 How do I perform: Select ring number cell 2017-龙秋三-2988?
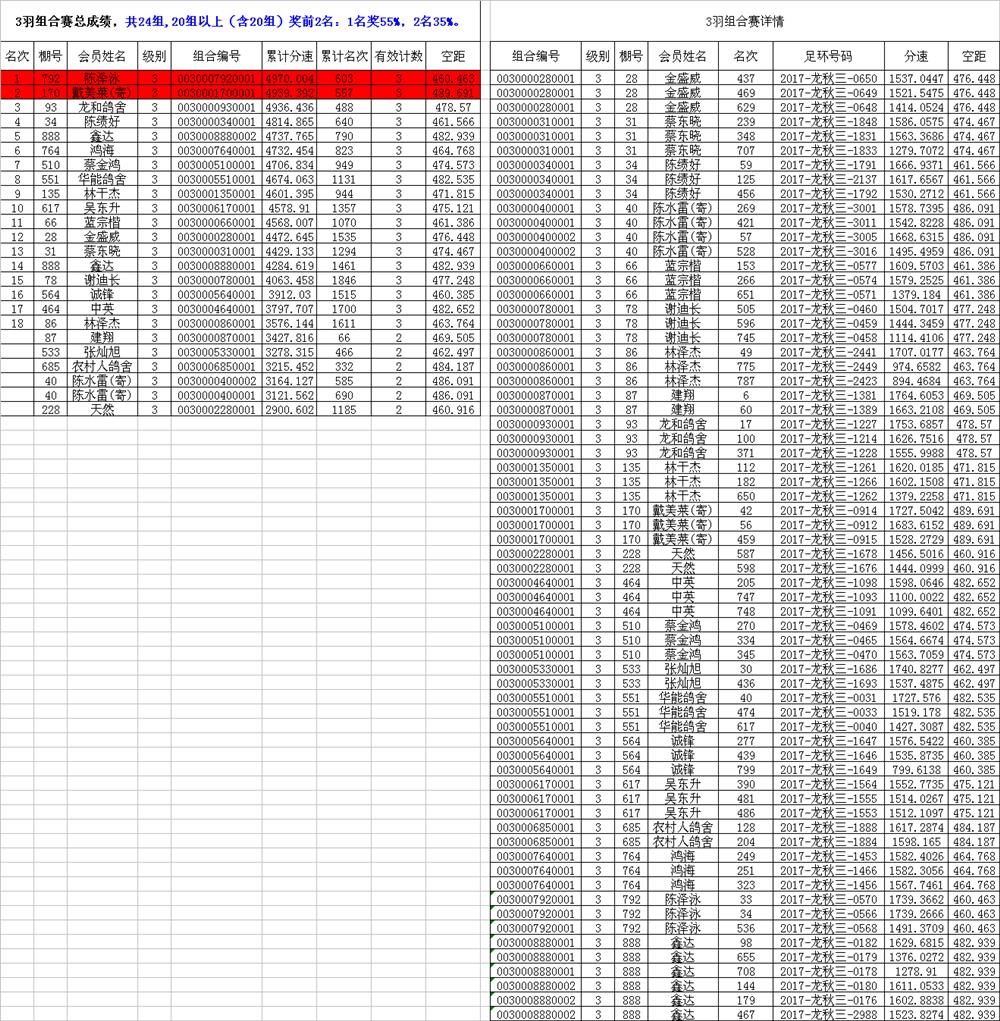pos(828,1014)
